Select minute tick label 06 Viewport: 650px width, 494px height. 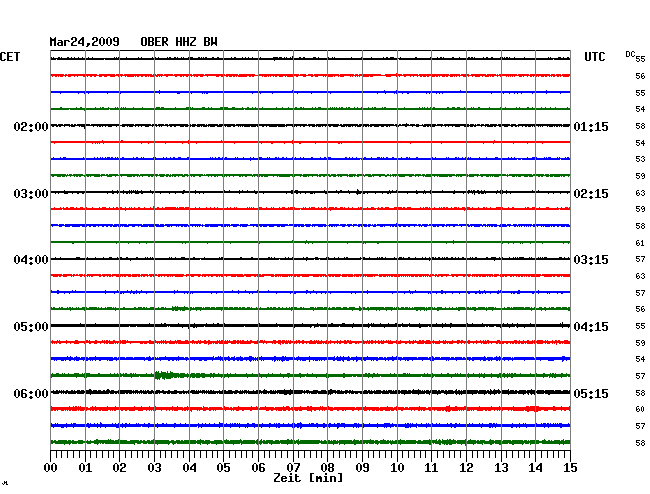coord(258,468)
